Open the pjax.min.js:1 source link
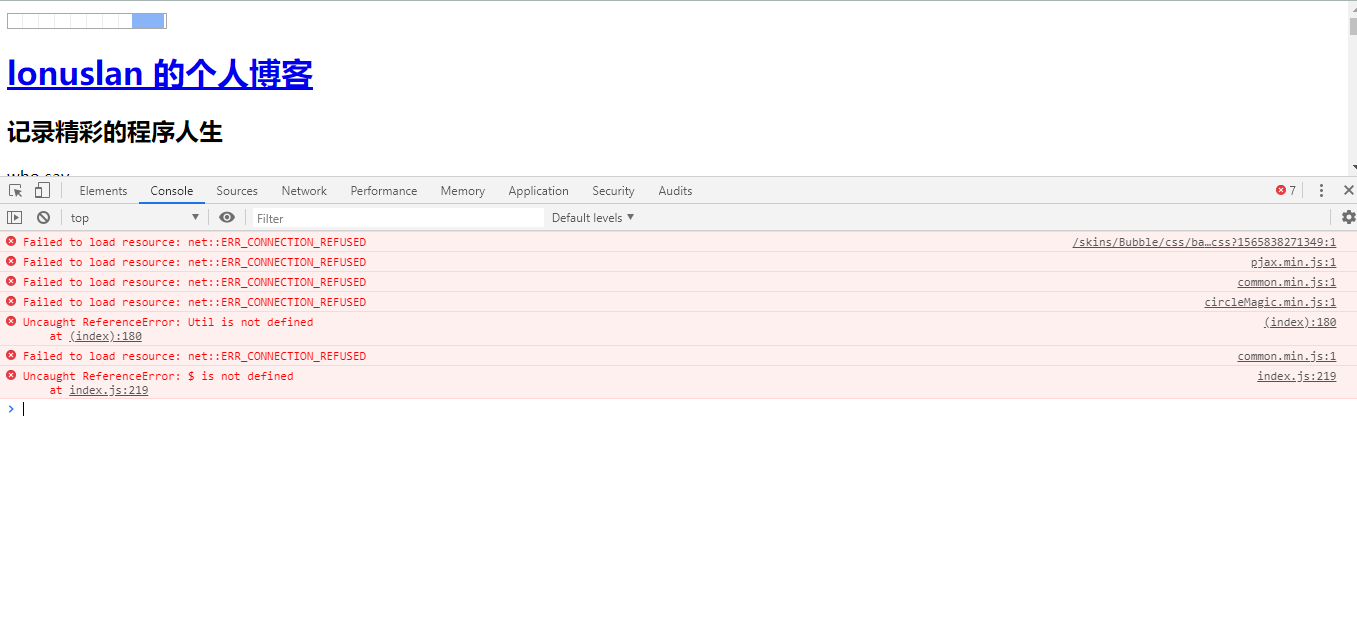This screenshot has height=622, width=1357. (x=1293, y=262)
